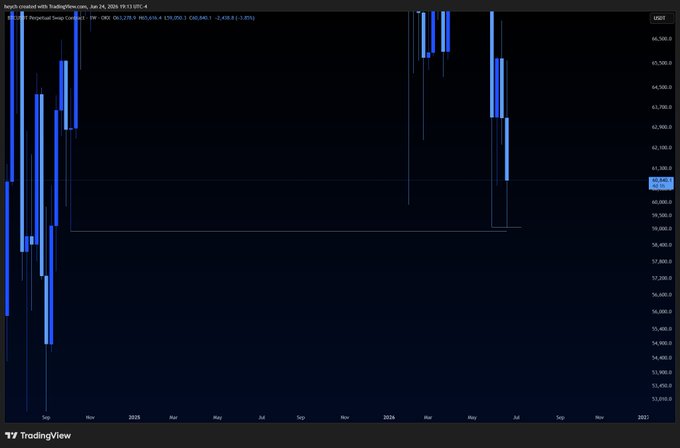680x448 pixels.
Task: Click the first Sep label on time axis
Action: coord(46,418)
